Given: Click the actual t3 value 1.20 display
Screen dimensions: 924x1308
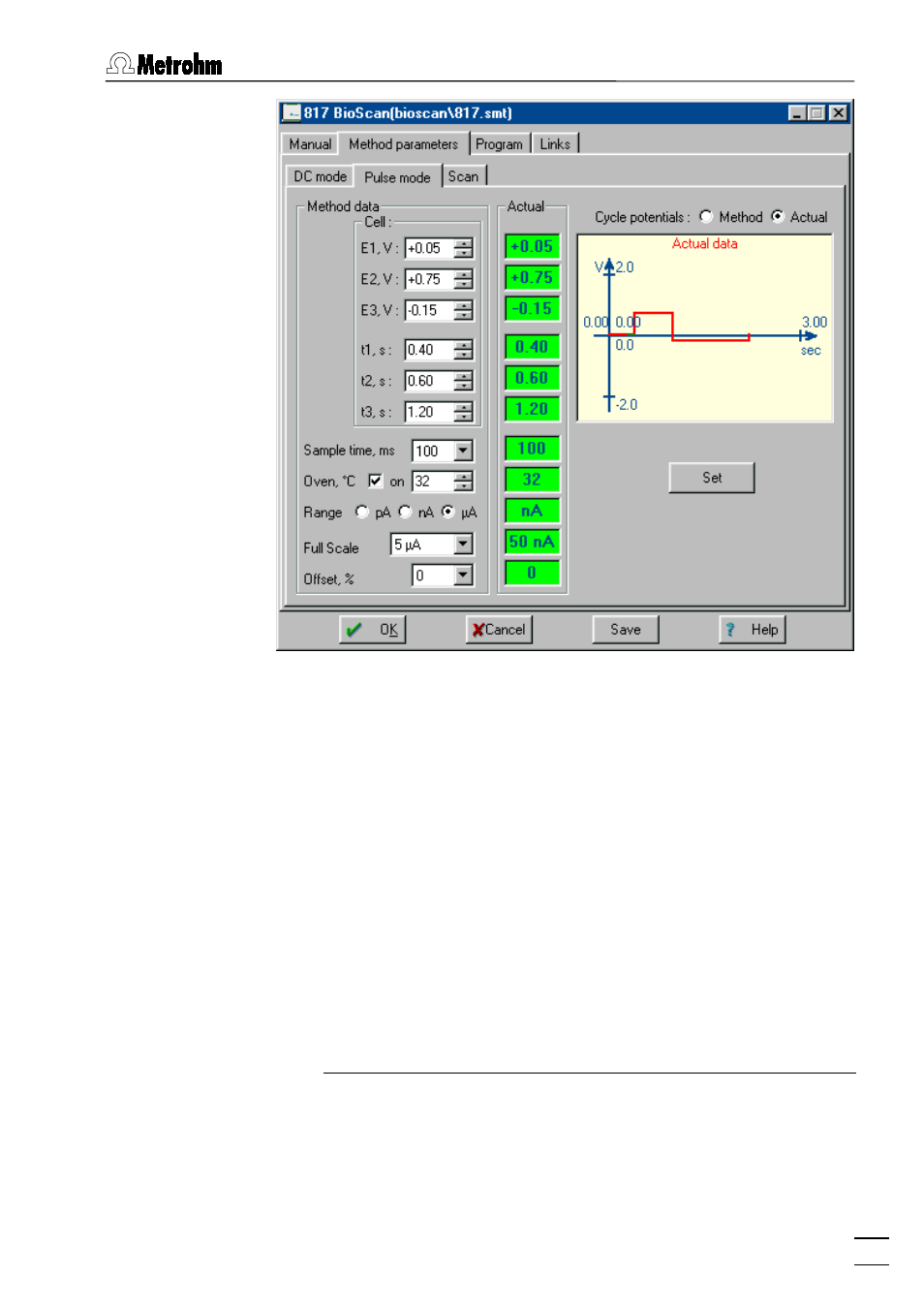Looking at the screenshot, I should tap(532, 409).
